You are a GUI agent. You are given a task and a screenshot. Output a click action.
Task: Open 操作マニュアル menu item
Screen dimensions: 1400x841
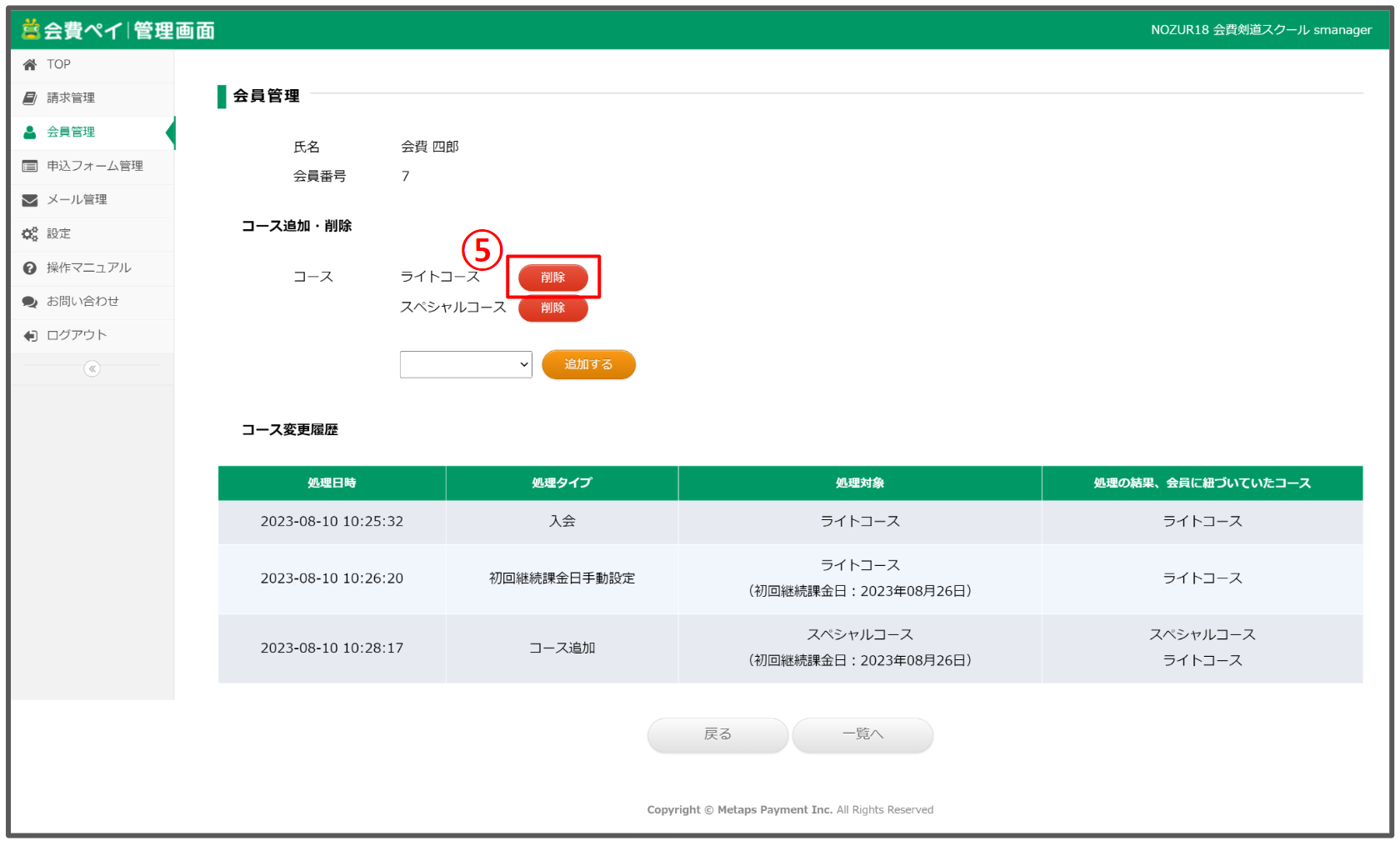[x=88, y=268]
